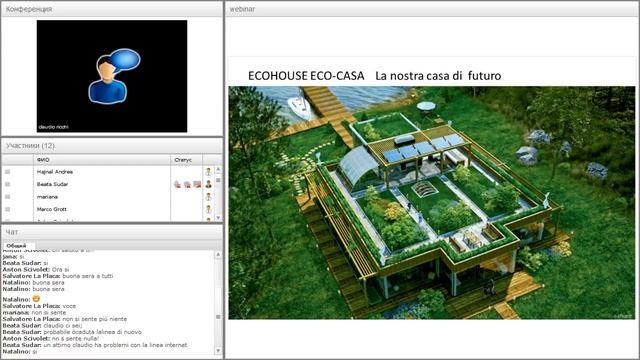Select participant Hajnal Andrea
The image size is (640, 360).
pos(55,172)
